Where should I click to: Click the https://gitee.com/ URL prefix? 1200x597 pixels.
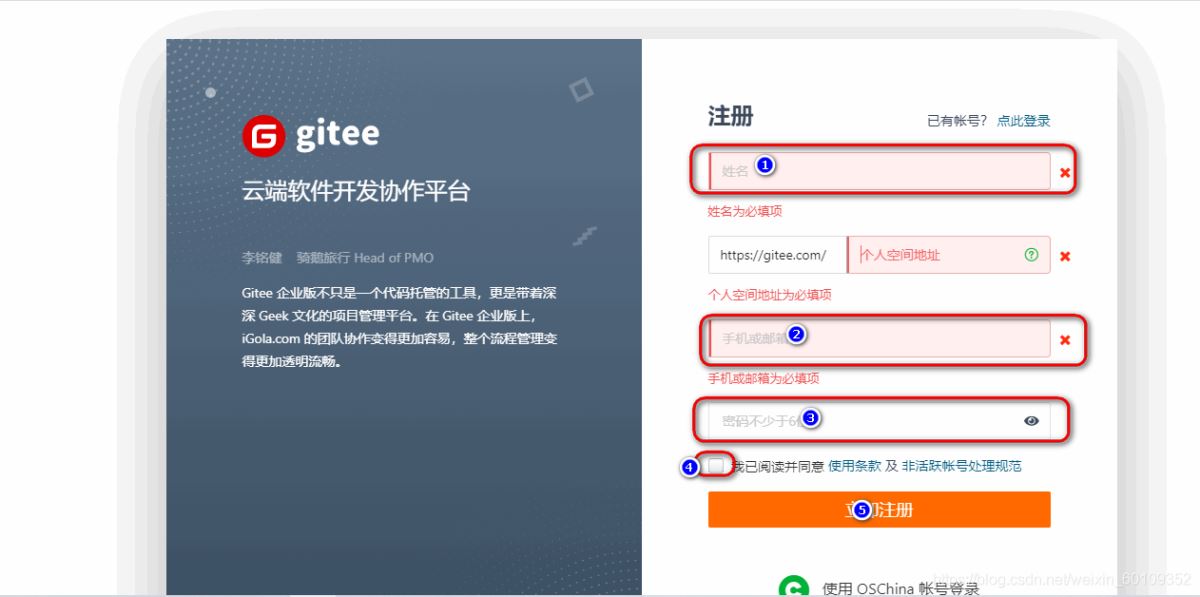click(x=777, y=255)
